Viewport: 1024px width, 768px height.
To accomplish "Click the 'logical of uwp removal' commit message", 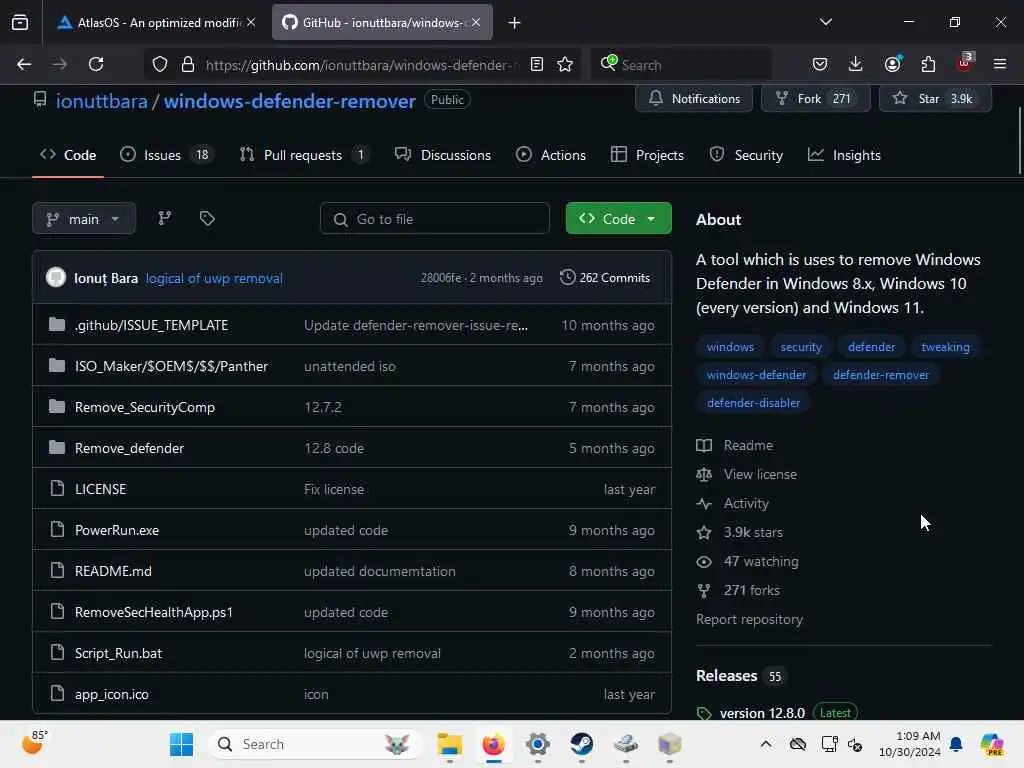I will (214, 278).
